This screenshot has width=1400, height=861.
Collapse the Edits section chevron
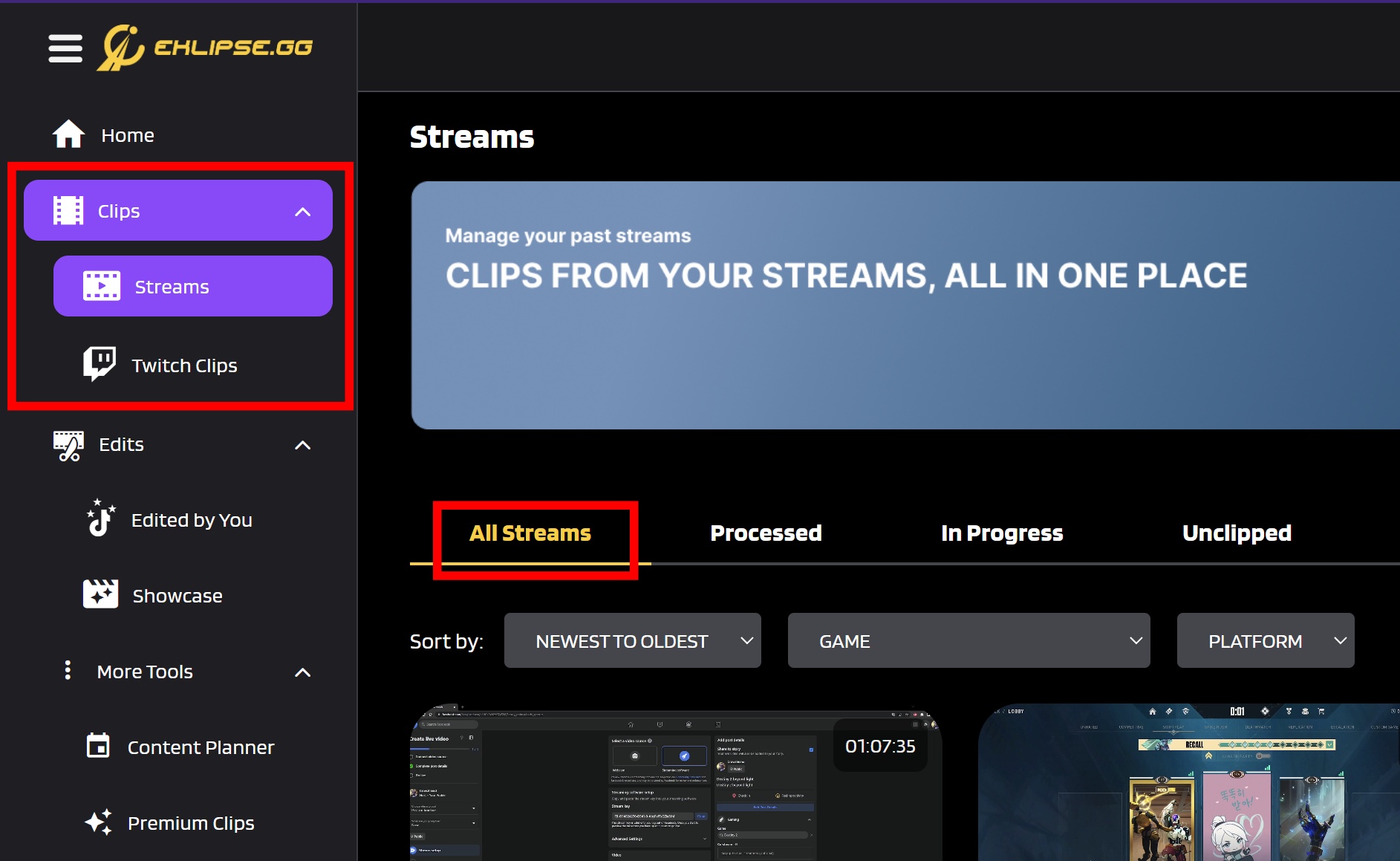302,445
